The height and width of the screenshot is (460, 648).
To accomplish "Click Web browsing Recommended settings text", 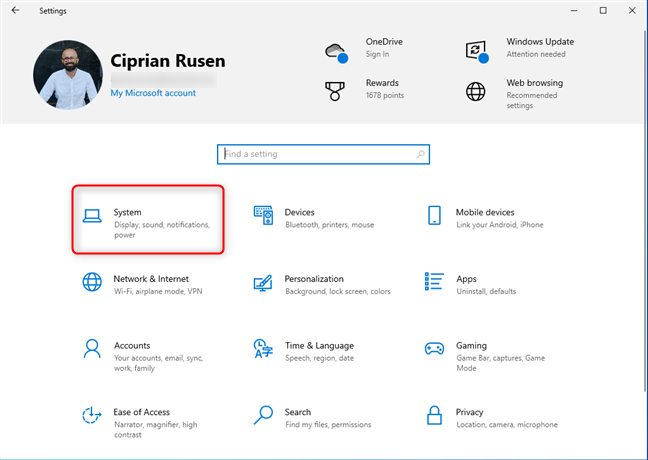I will [531, 100].
